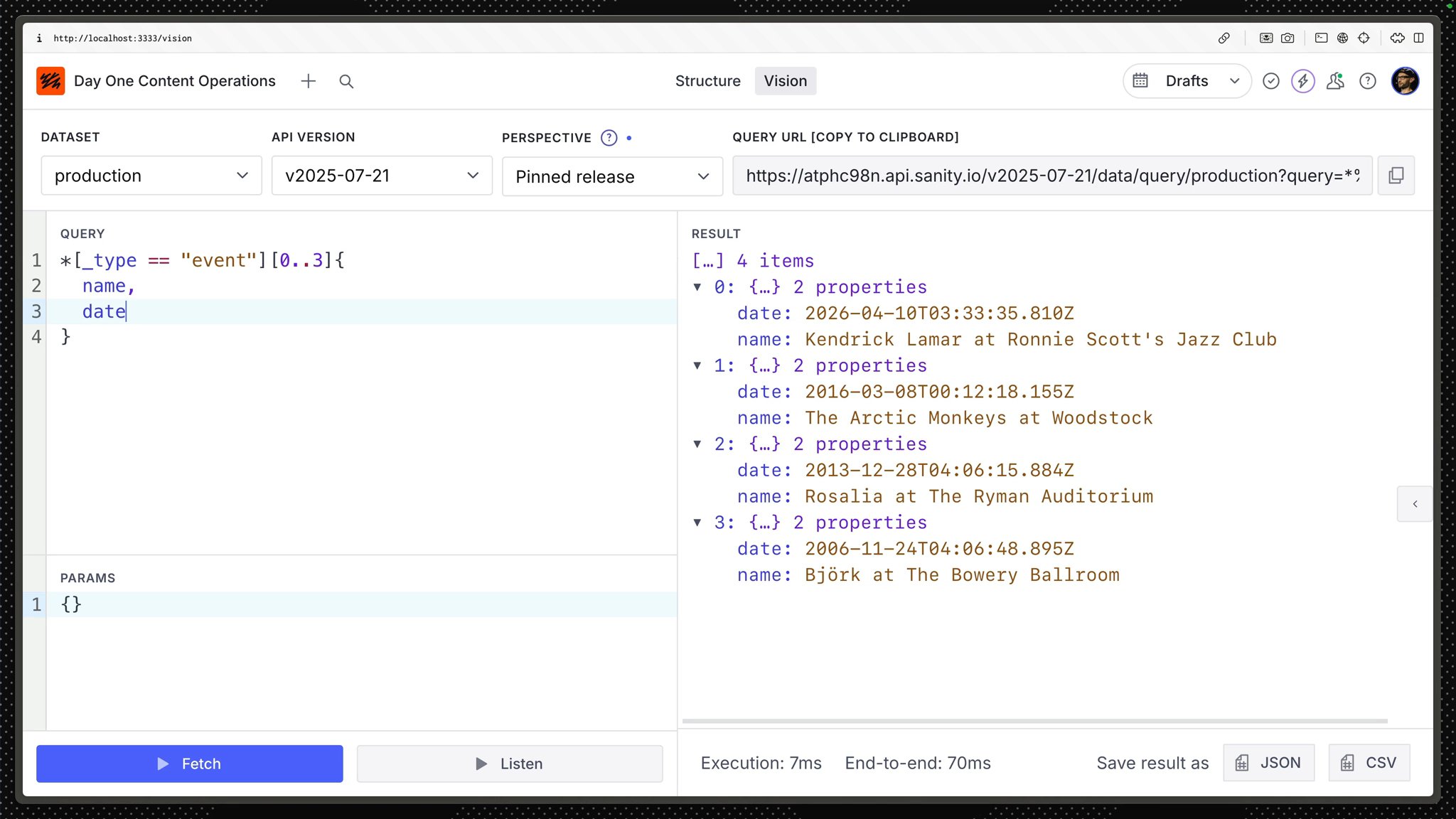This screenshot has width=1456, height=819.
Task: Open the help question mark menu
Action: tap(1368, 81)
